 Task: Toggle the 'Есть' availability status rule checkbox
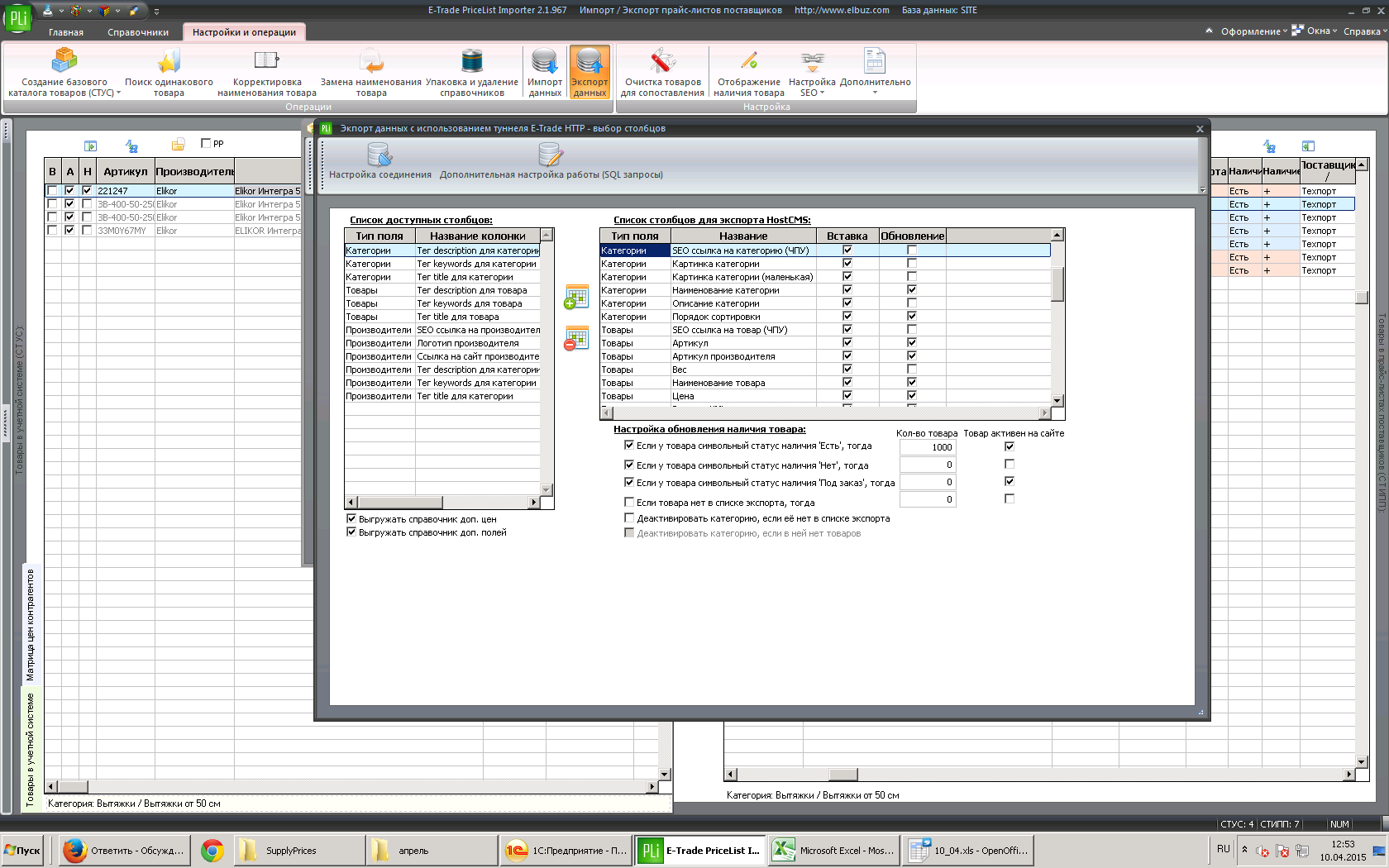[x=629, y=445]
